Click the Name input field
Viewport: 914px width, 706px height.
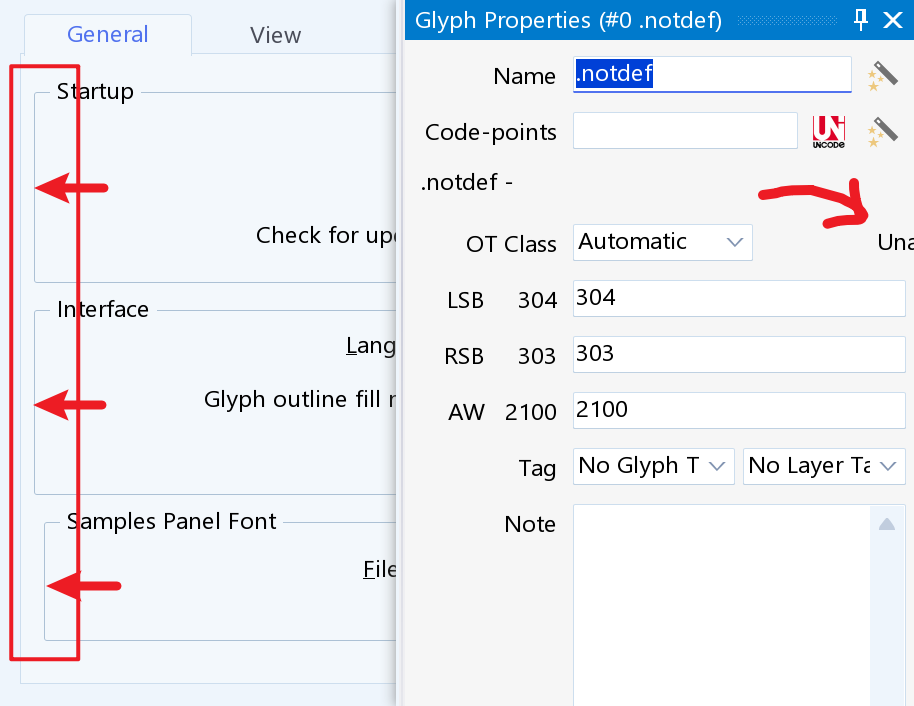tap(712, 74)
